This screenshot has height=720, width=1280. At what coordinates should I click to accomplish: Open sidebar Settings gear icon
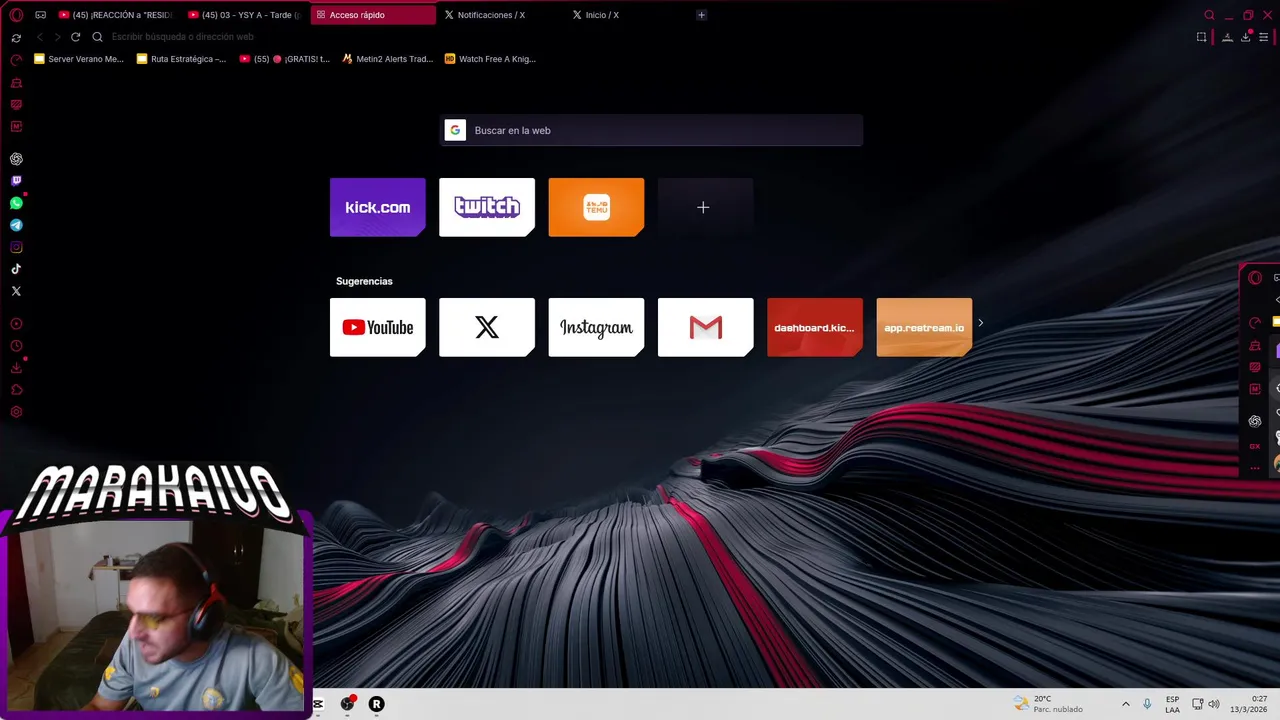point(16,412)
